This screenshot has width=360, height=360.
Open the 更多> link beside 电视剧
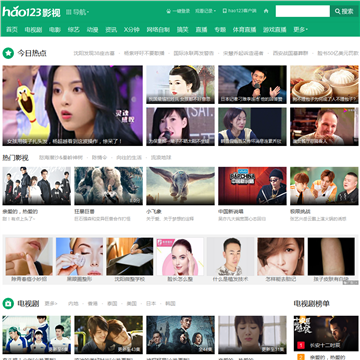pos(51,304)
